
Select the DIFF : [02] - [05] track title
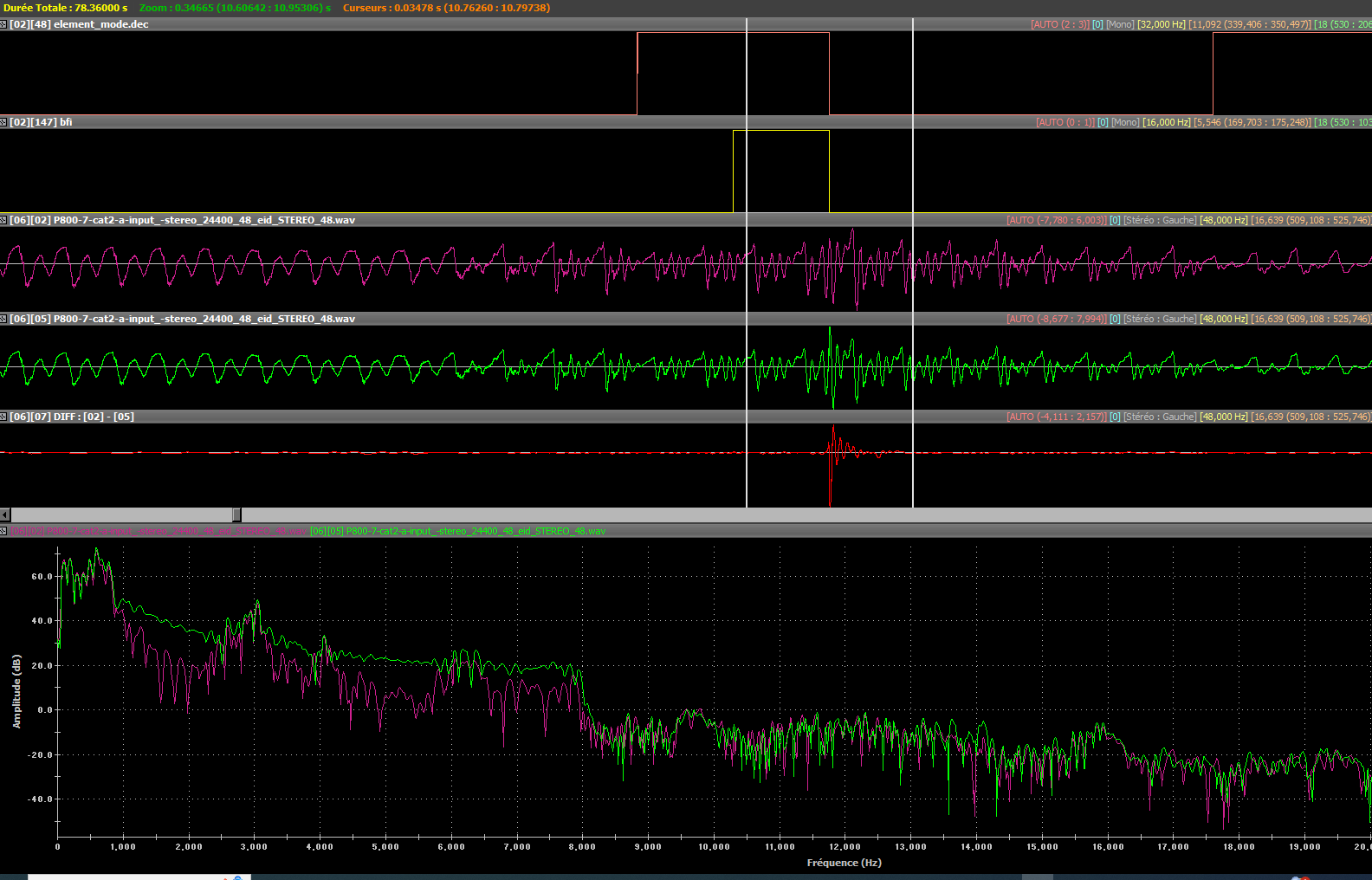click(72, 417)
